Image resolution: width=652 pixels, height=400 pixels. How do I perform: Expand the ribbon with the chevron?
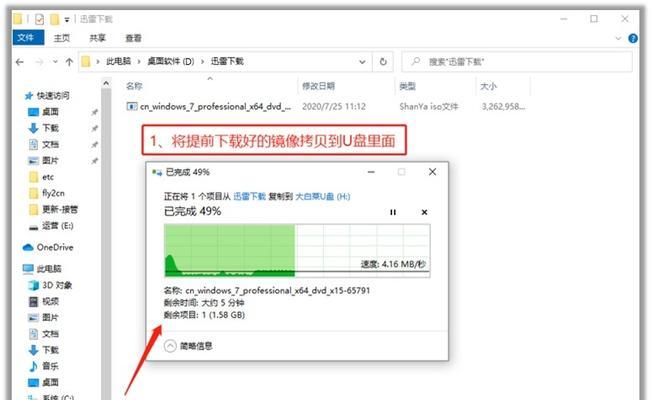point(618,38)
